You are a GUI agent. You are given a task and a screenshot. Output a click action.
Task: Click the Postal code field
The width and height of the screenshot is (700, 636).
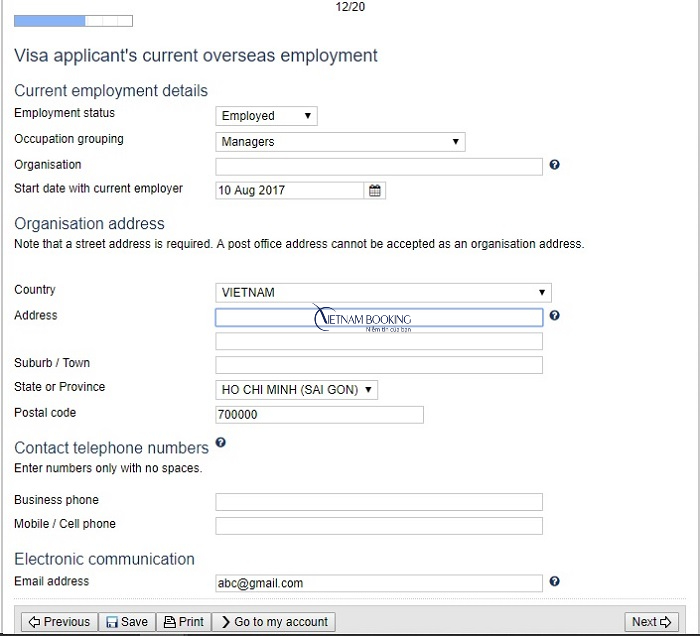pos(319,415)
